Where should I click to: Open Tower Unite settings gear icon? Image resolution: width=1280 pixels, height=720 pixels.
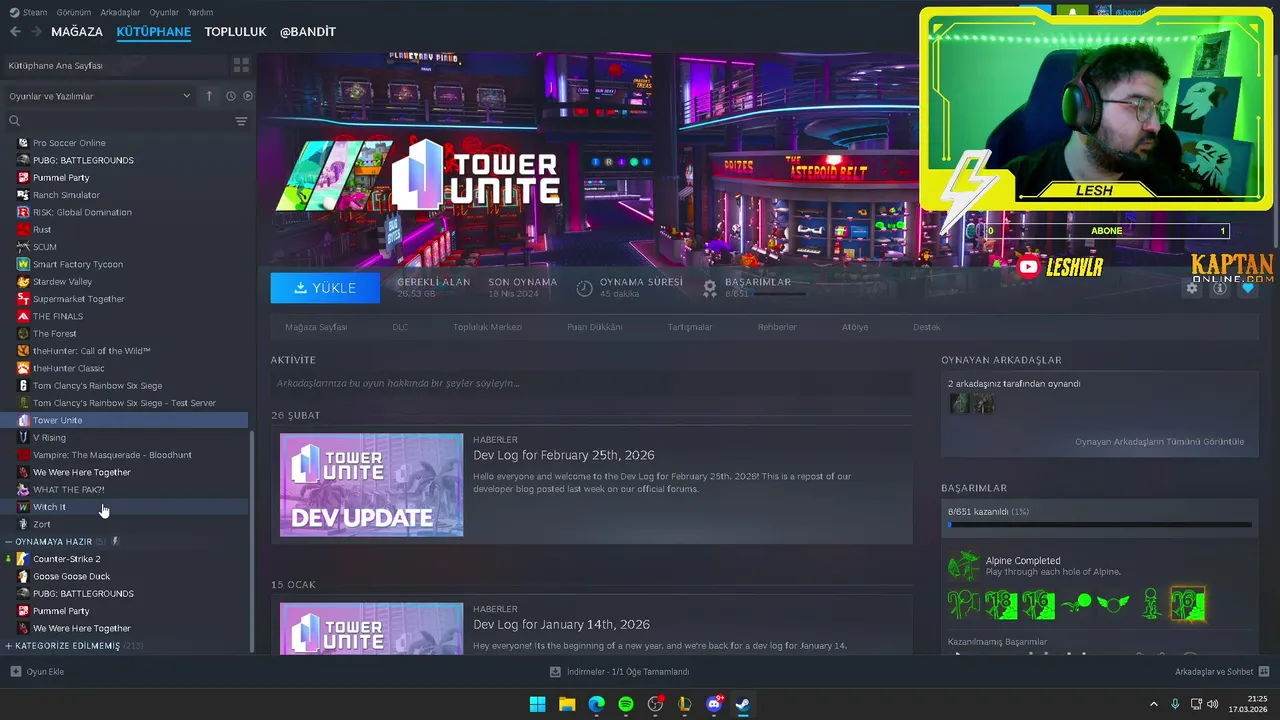point(1192,288)
